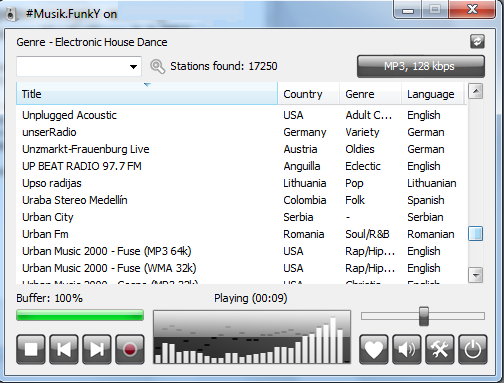The image size is (504, 383).
Task: Click the Oldies genre cell
Action: [x=360, y=149]
